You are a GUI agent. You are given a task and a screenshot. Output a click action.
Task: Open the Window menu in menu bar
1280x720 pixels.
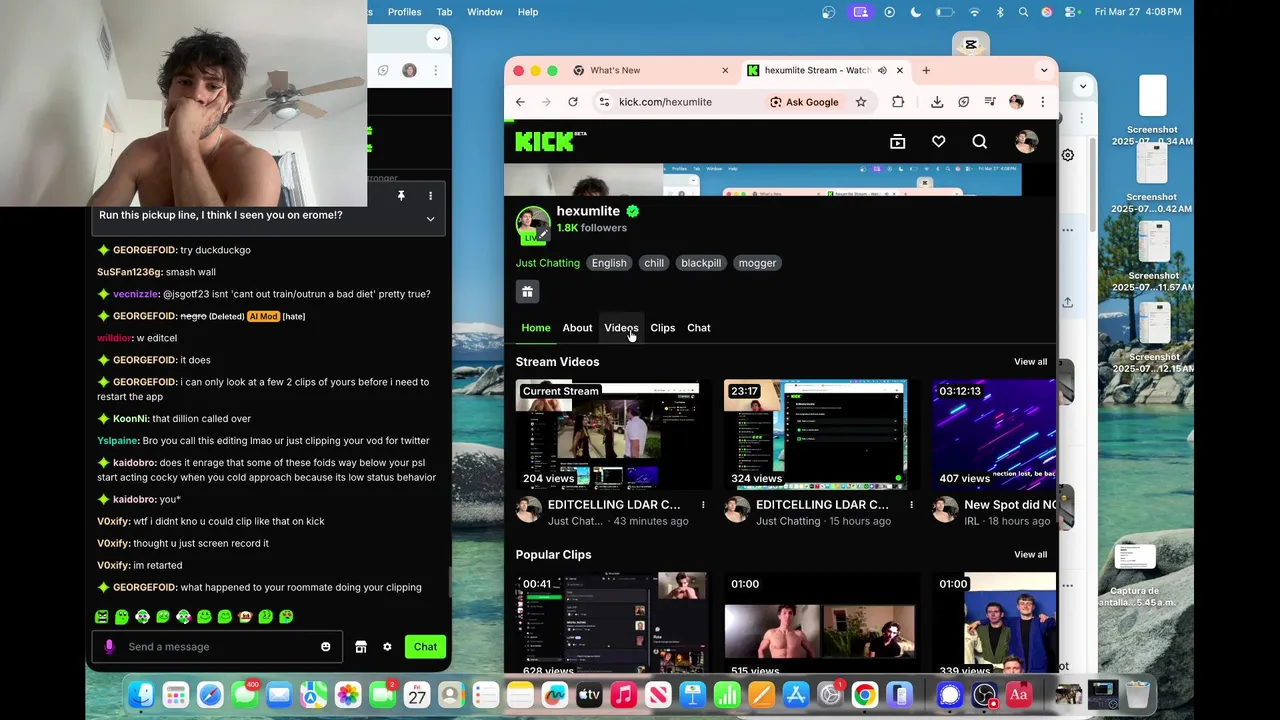485,12
